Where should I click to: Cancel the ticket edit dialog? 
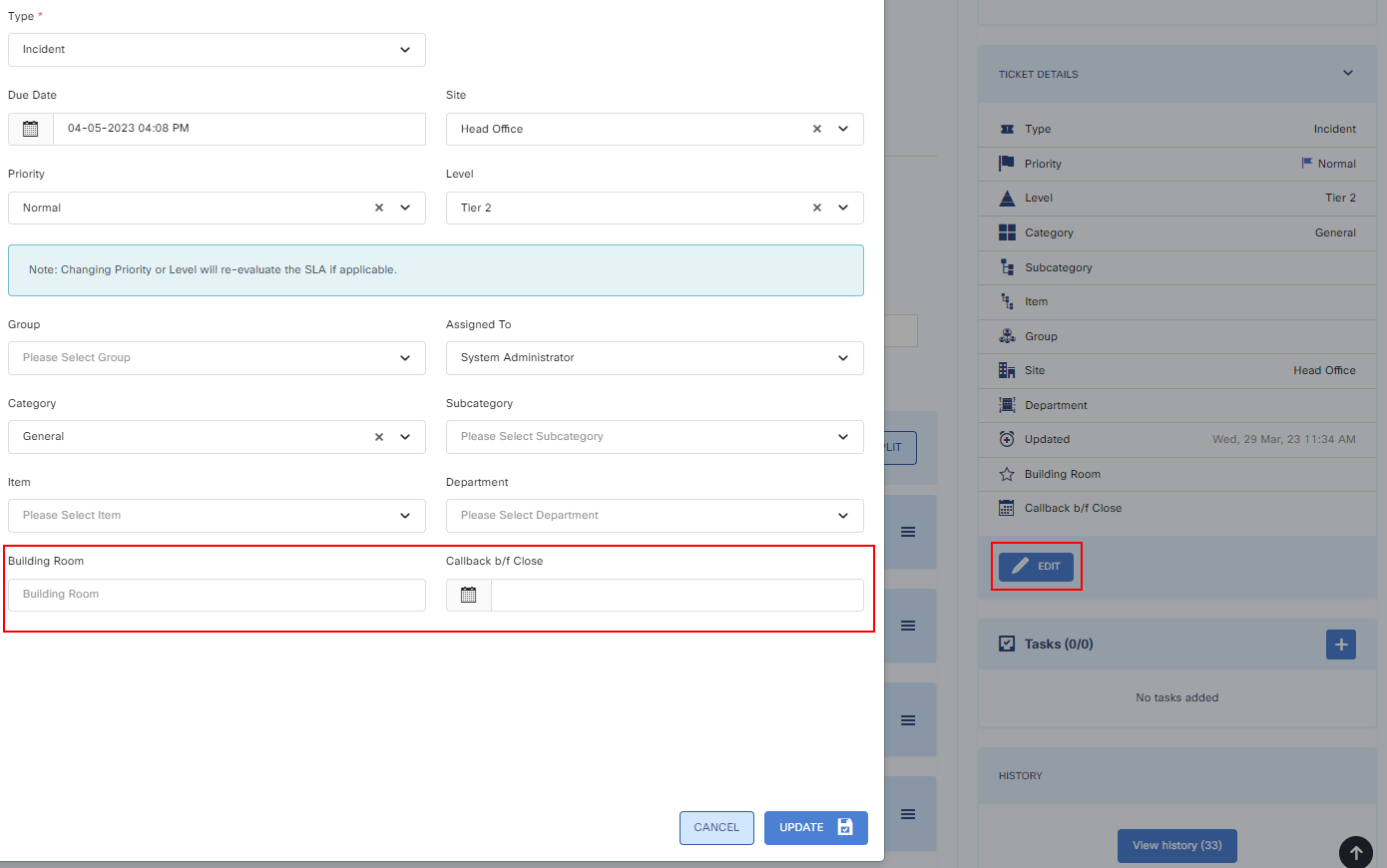click(x=716, y=827)
